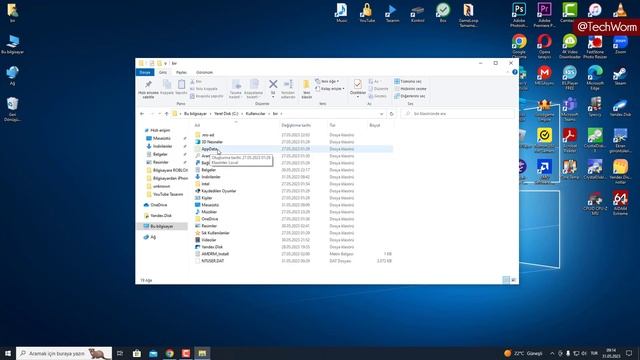Select the AppData folder row
This screenshot has height=360, width=640.
tap(293, 149)
